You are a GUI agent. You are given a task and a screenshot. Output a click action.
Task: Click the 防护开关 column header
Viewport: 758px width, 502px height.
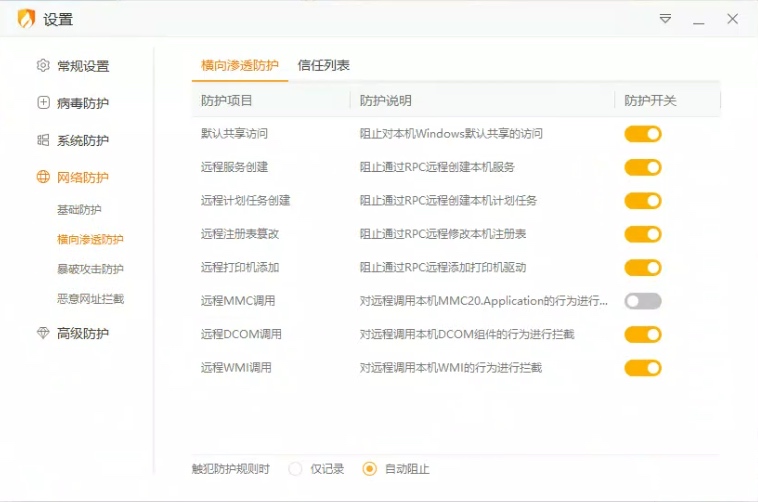[650, 101]
